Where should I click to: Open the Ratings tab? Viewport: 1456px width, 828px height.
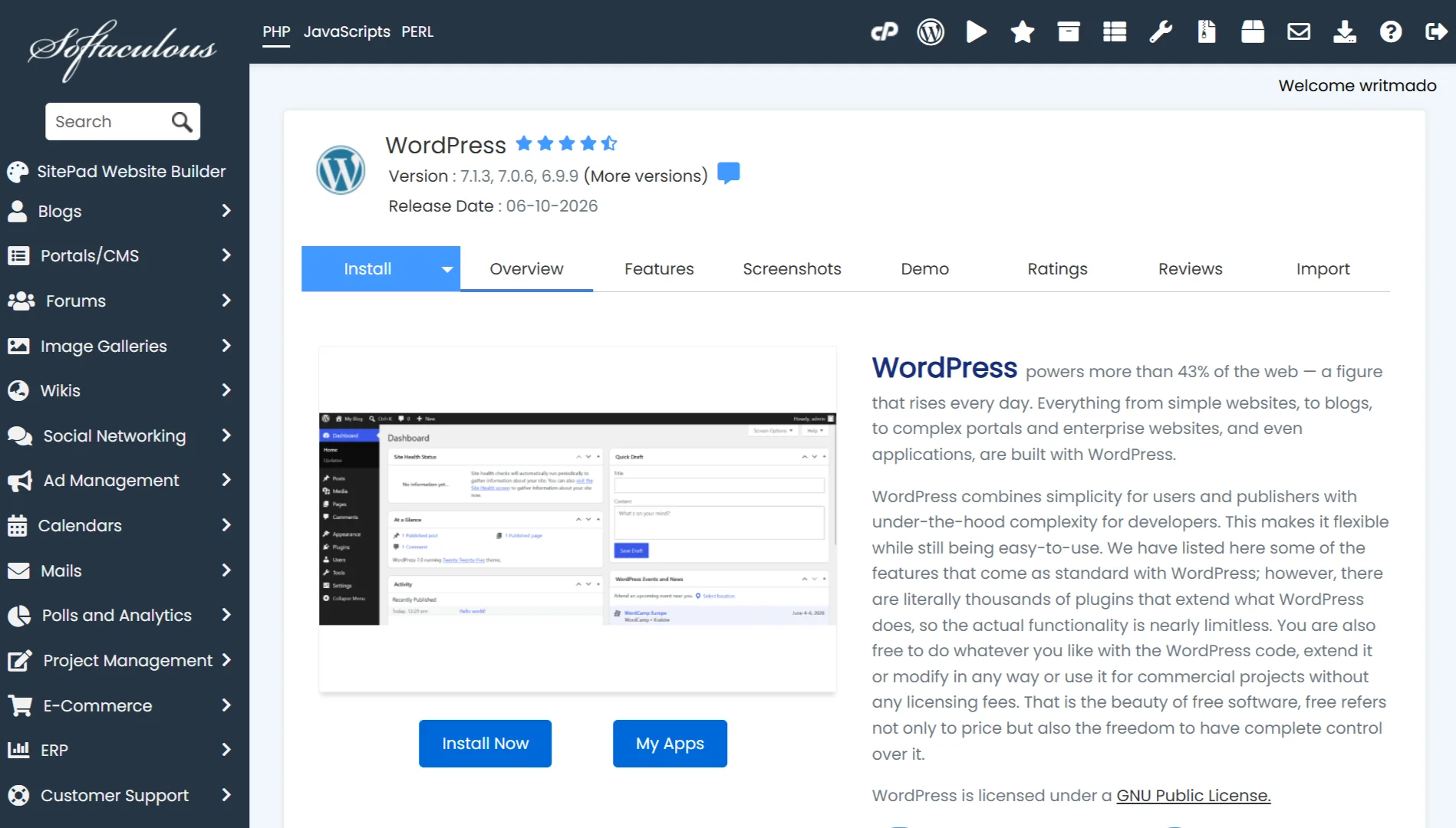[1057, 269]
